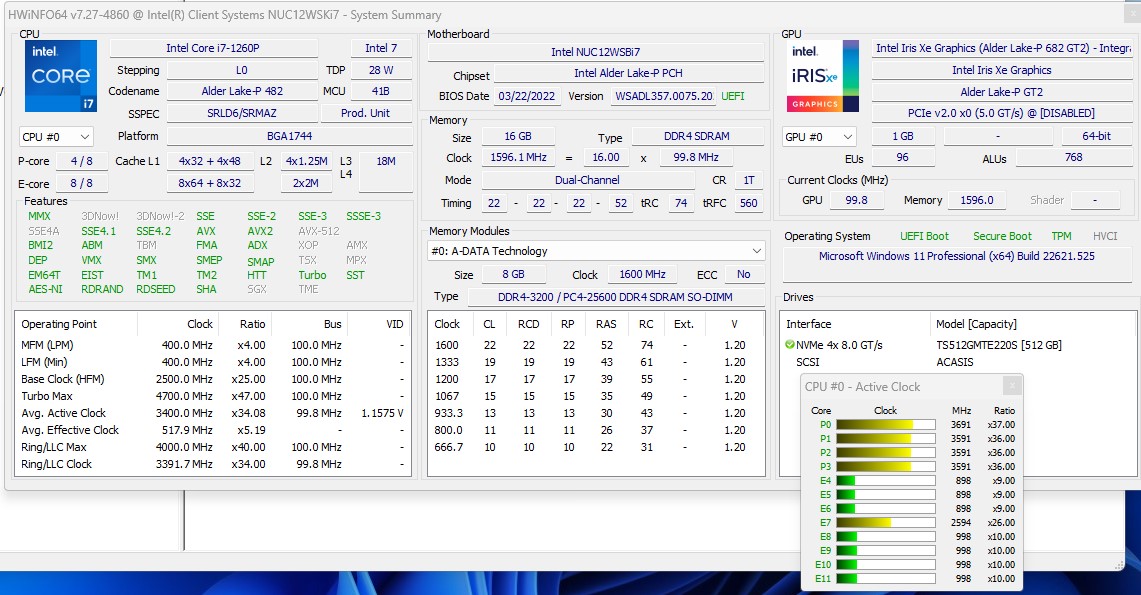
Task: Click the ECC value No
Action: (744, 274)
